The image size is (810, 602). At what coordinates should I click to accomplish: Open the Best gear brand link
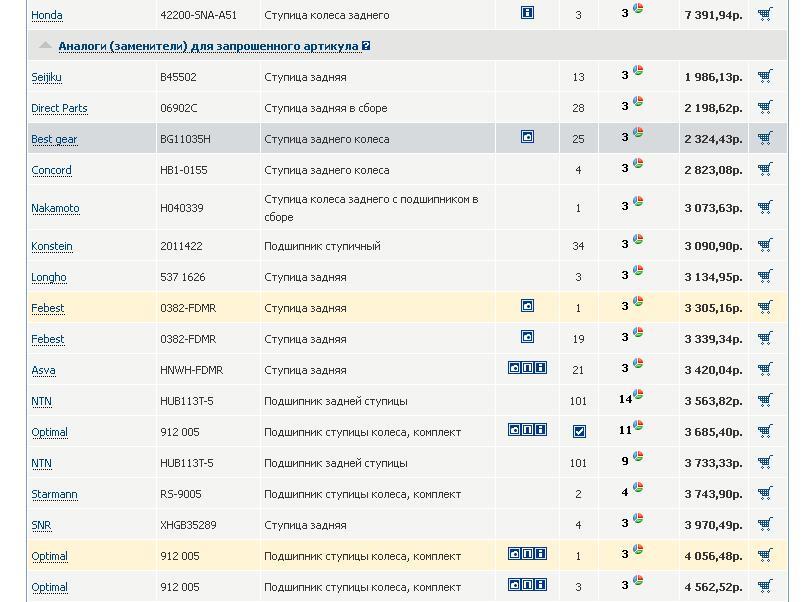pyautogui.click(x=54, y=140)
